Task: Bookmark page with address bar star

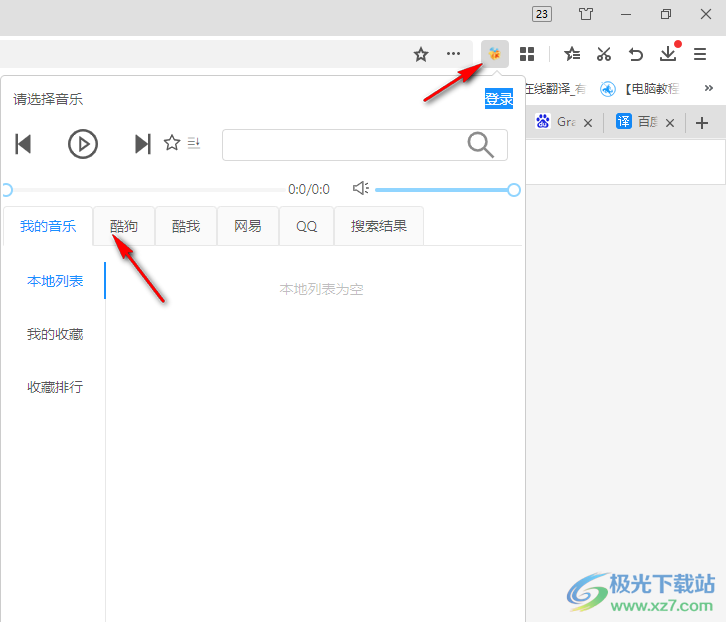Action: [x=421, y=54]
